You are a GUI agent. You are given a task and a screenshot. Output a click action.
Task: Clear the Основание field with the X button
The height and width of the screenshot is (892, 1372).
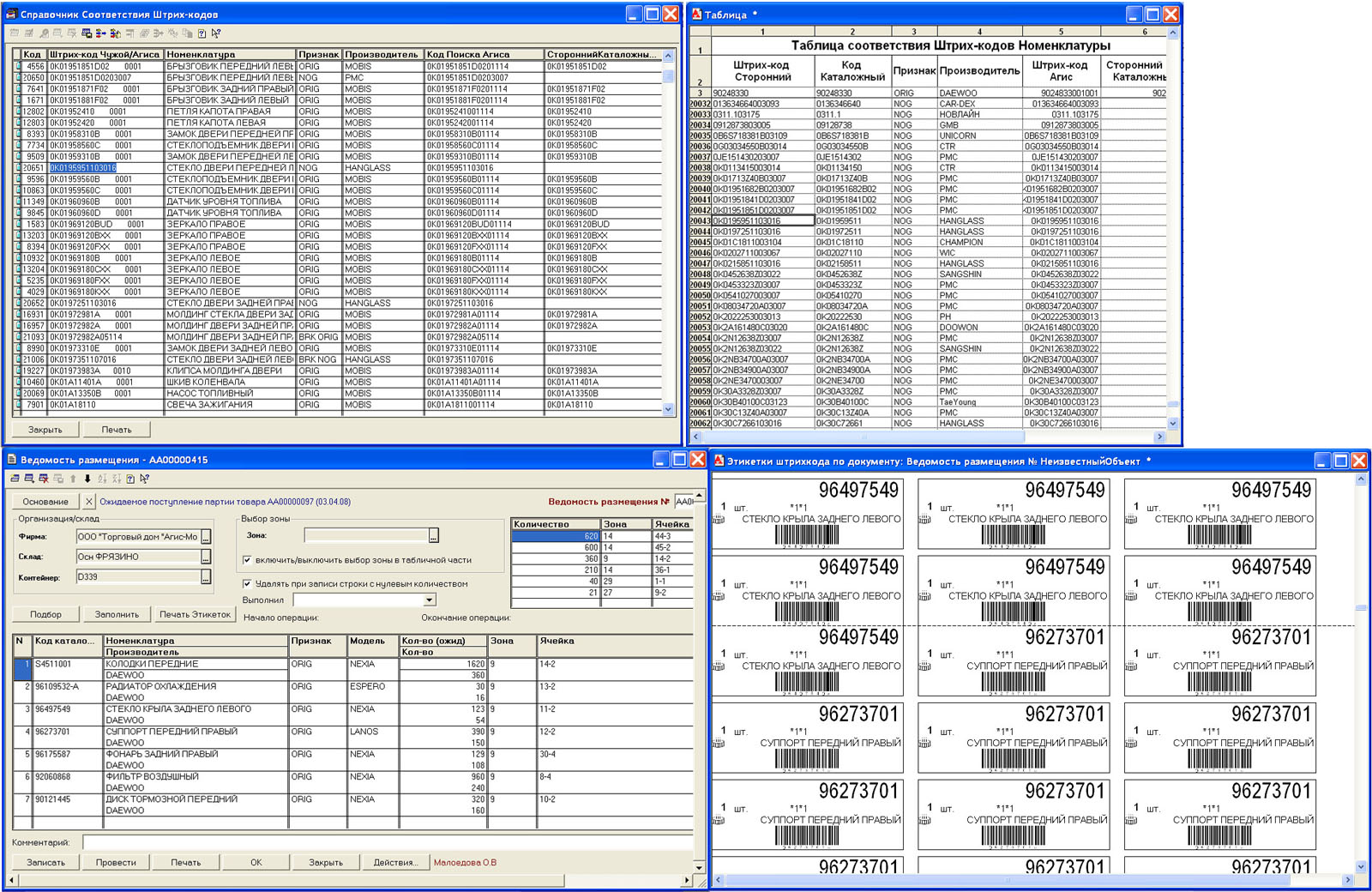click(88, 501)
